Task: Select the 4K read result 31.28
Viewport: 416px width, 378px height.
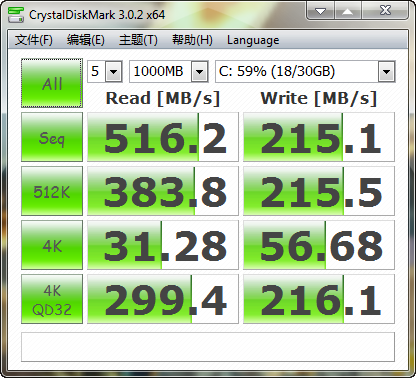Action: 163,245
